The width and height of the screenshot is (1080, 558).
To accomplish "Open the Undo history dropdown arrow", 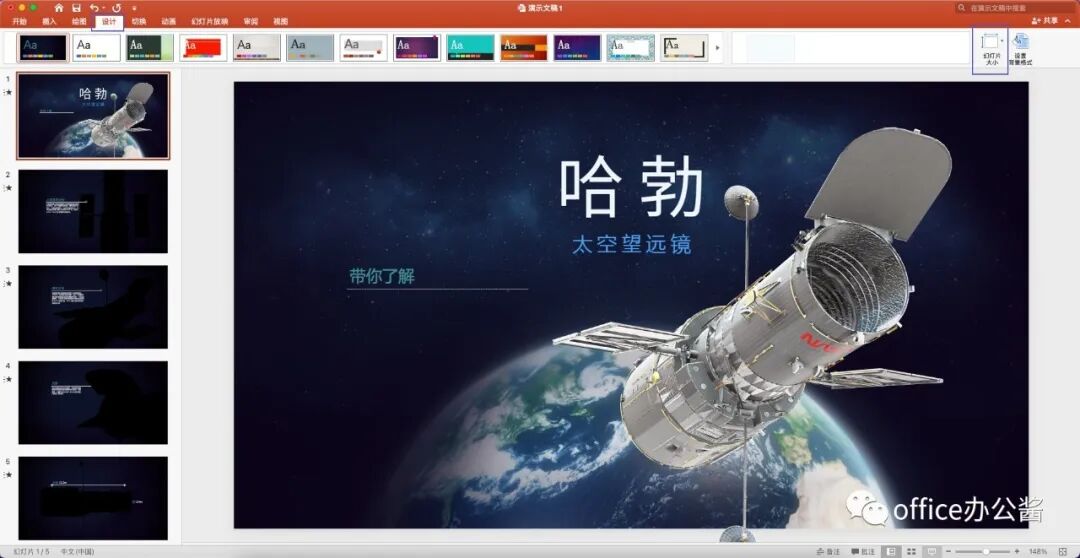I will (x=103, y=8).
